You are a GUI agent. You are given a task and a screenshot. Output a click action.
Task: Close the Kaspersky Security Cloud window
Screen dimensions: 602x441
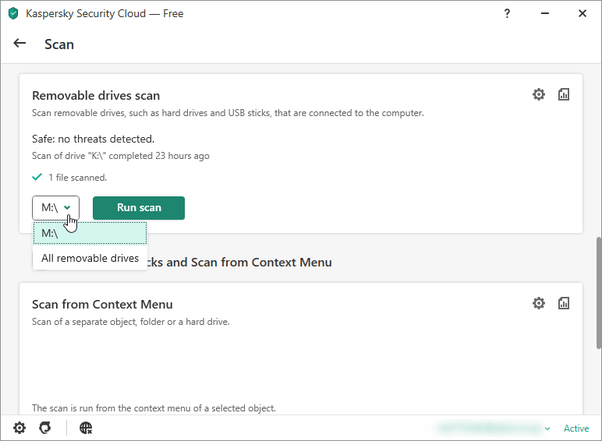pos(582,13)
